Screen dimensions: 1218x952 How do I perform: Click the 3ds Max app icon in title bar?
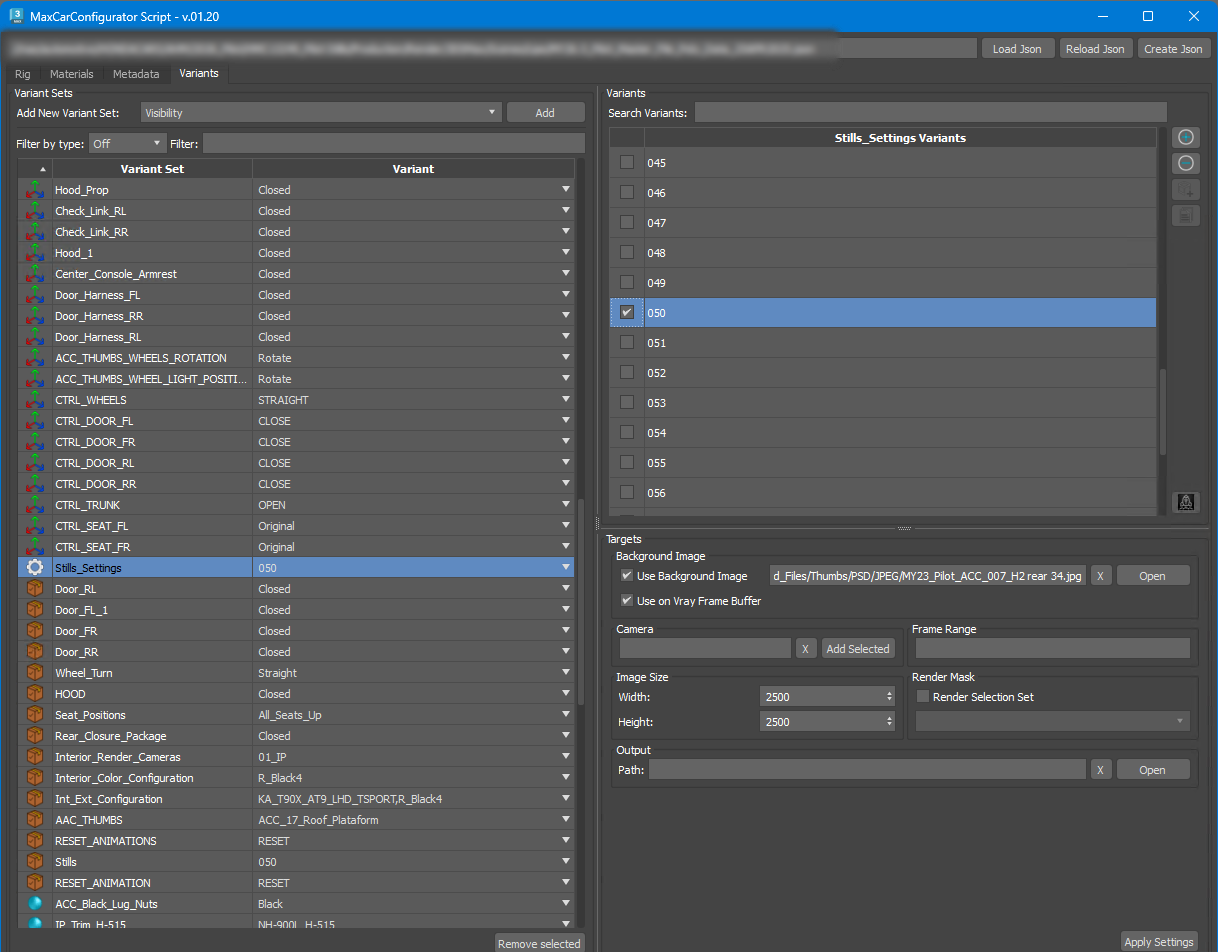tap(16, 16)
